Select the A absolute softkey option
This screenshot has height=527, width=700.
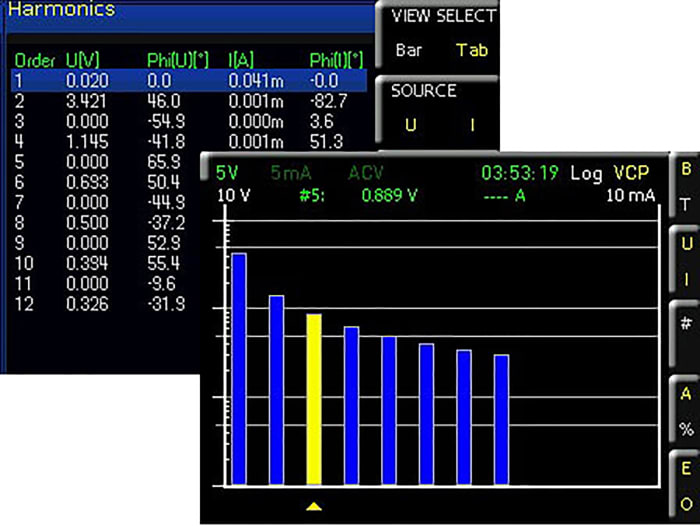686,394
